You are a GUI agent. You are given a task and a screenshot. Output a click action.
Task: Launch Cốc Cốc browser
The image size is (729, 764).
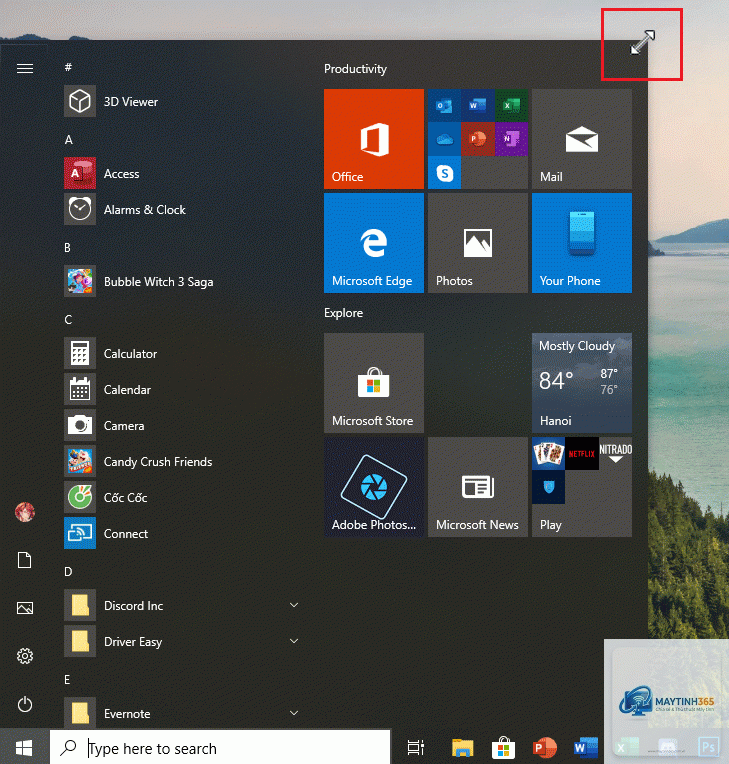pyautogui.click(x=181, y=497)
